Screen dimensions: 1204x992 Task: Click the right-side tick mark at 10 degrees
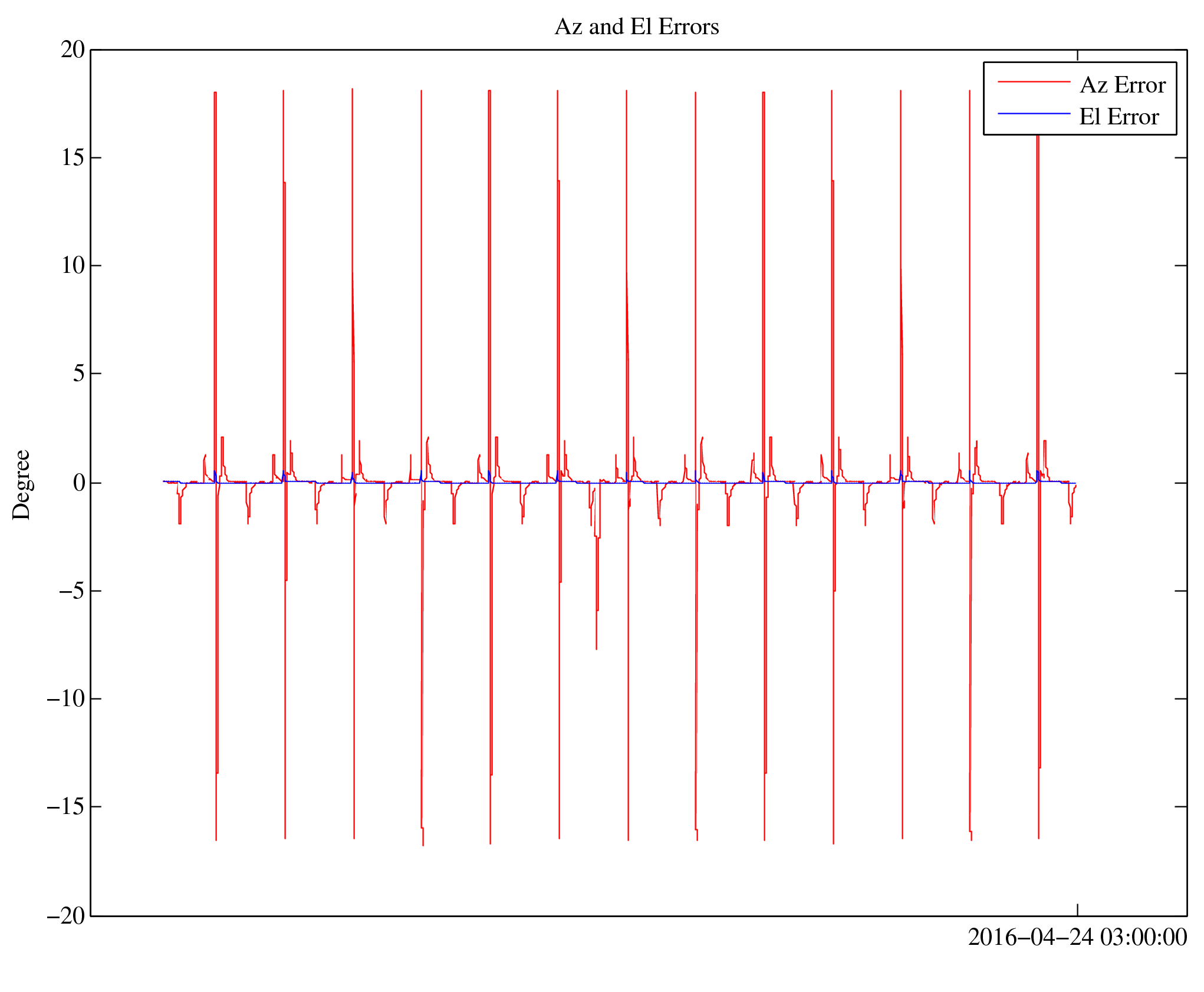point(1180,265)
